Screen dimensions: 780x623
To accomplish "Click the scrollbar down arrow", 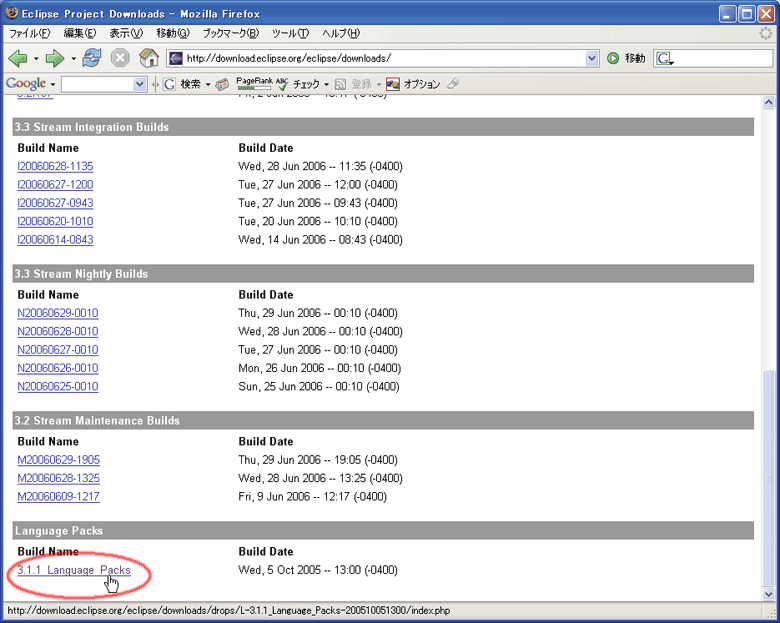I will tap(769, 594).
